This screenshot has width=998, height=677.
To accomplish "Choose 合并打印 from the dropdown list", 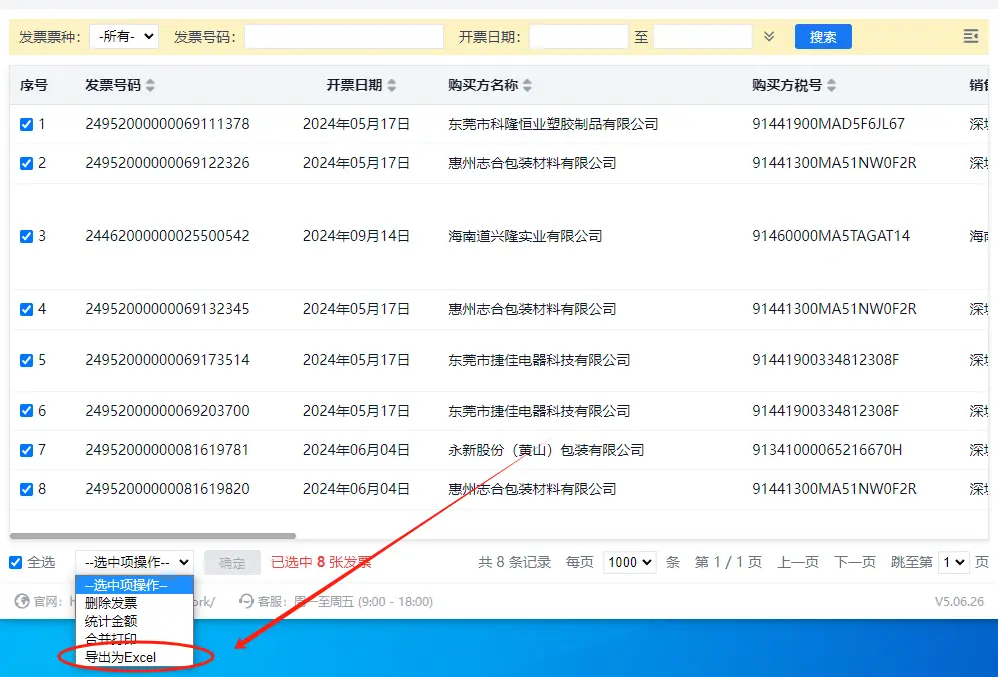I will (x=134, y=639).
